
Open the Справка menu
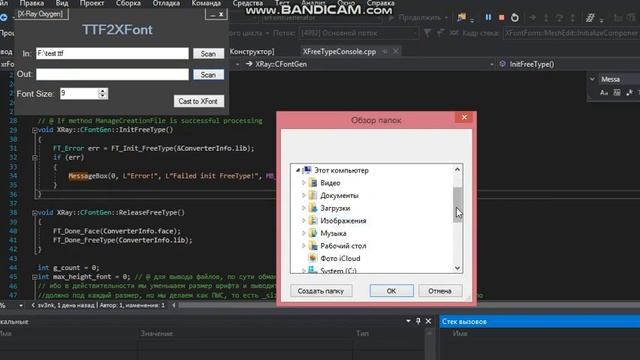[380, 3]
